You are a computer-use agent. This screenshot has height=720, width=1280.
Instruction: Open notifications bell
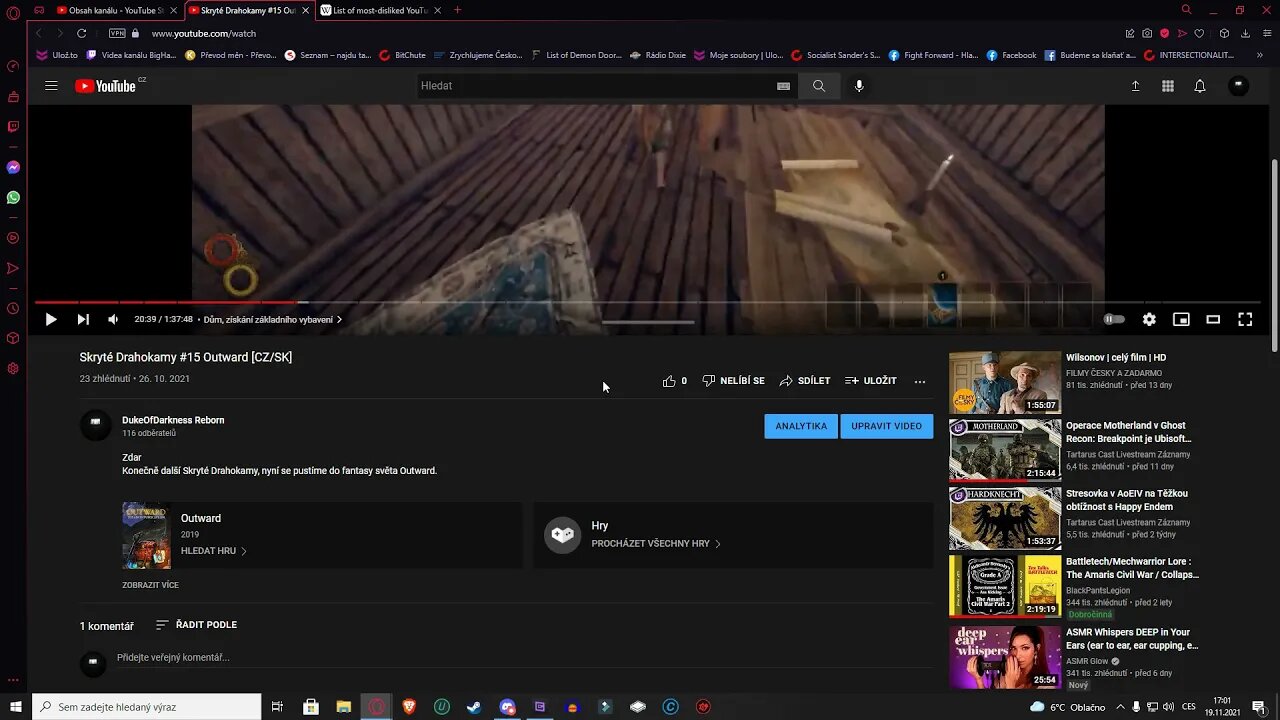[1200, 86]
